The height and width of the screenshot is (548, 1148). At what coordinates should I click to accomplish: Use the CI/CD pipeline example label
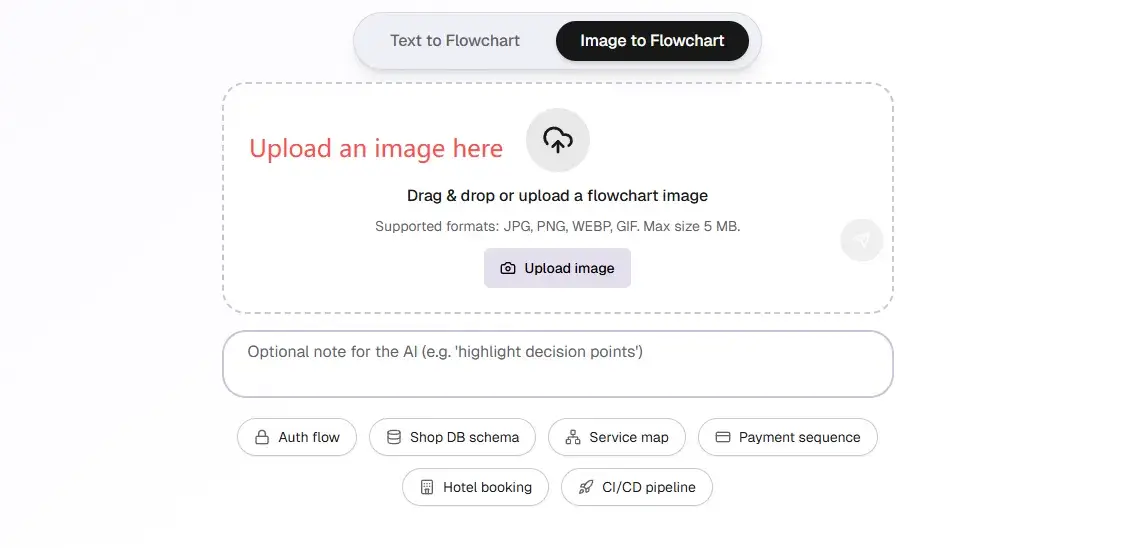[x=646, y=487]
